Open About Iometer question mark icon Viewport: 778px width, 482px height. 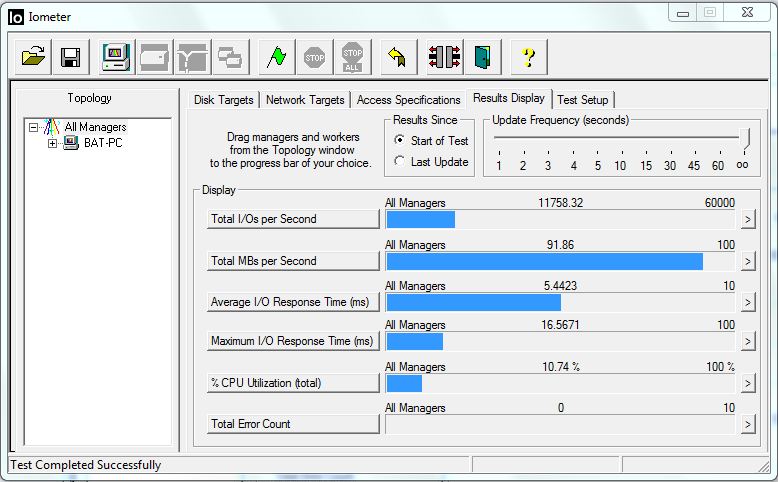pos(528,57)
